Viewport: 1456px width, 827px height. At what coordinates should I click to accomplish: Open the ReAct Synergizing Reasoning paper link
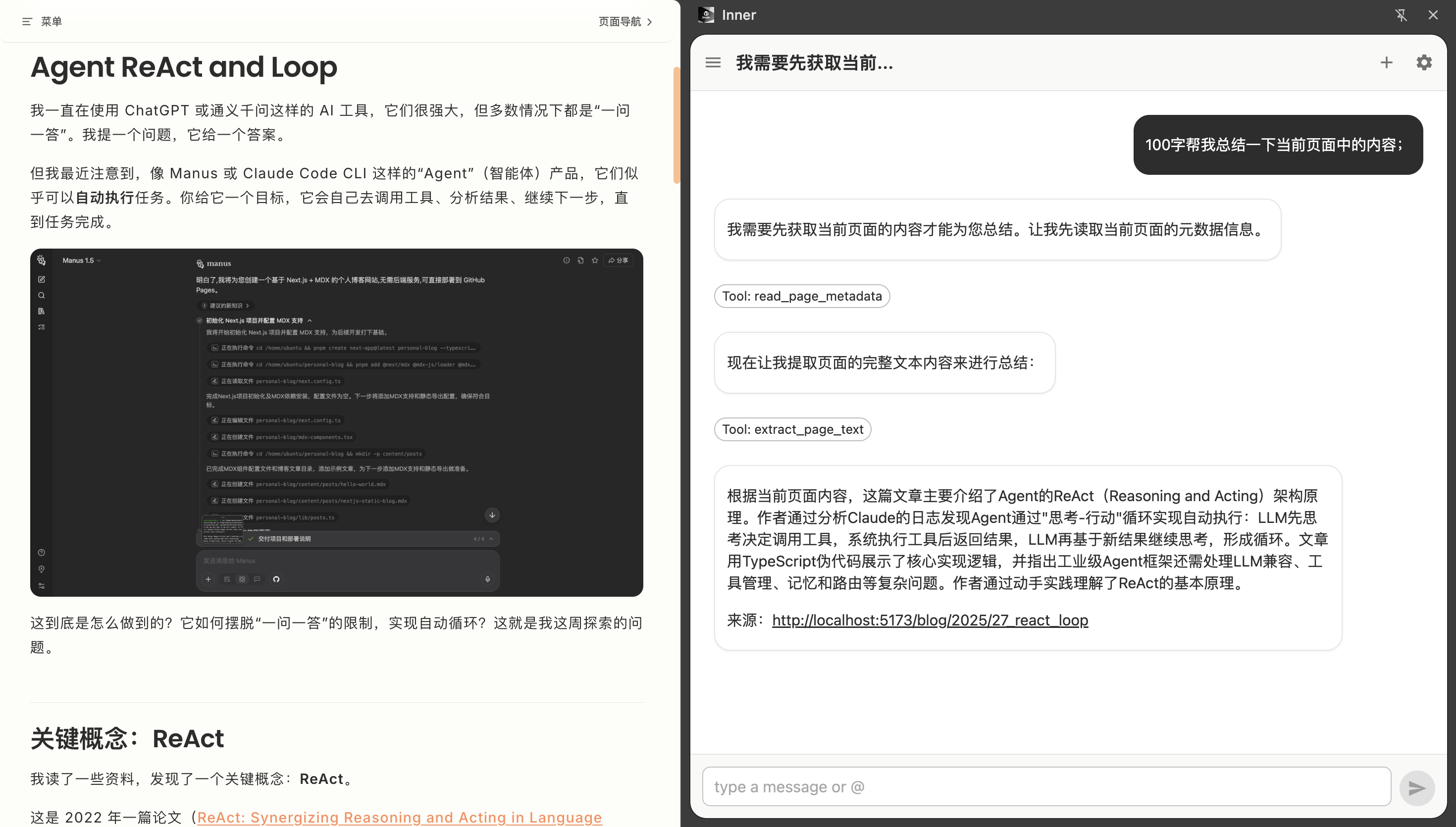click(399, 817)
